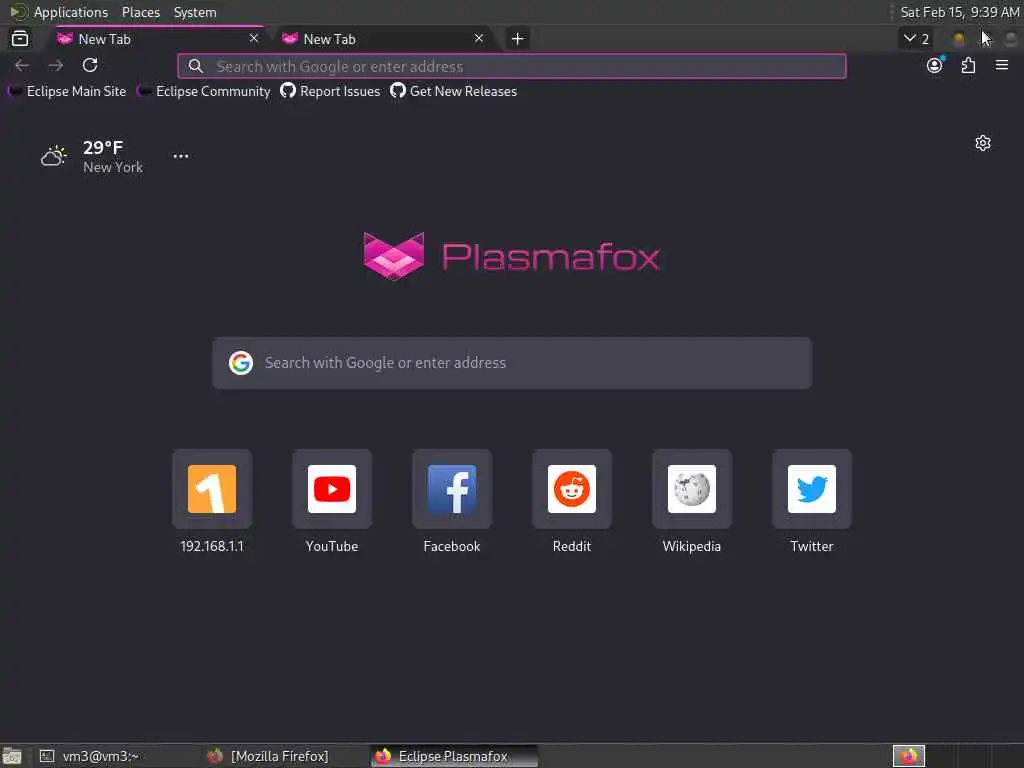Open Eclipse Main Site bookmark
The height and width of the screenshot is (768, 1024).
pos(68,91)
